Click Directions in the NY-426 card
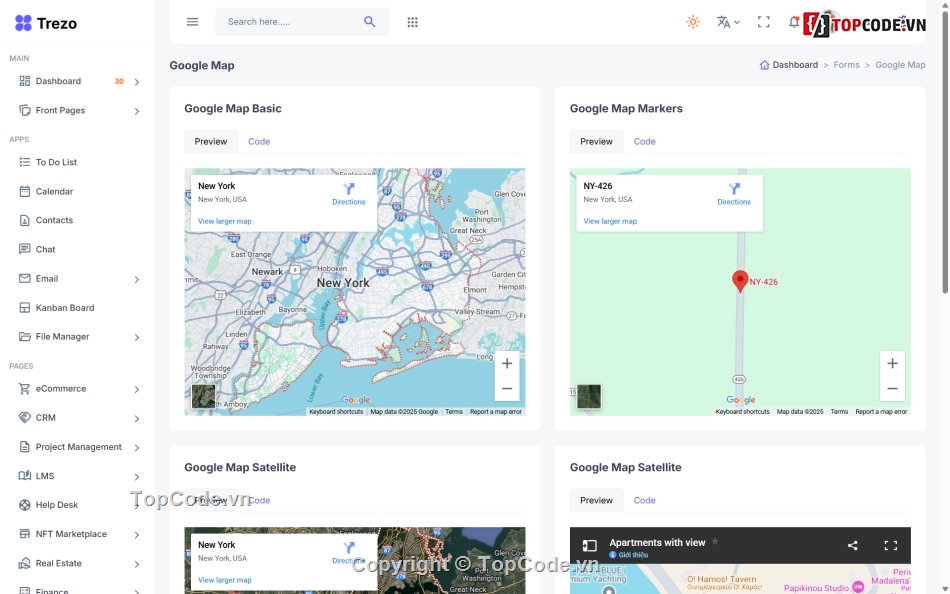950x594 pixels. 734,195
